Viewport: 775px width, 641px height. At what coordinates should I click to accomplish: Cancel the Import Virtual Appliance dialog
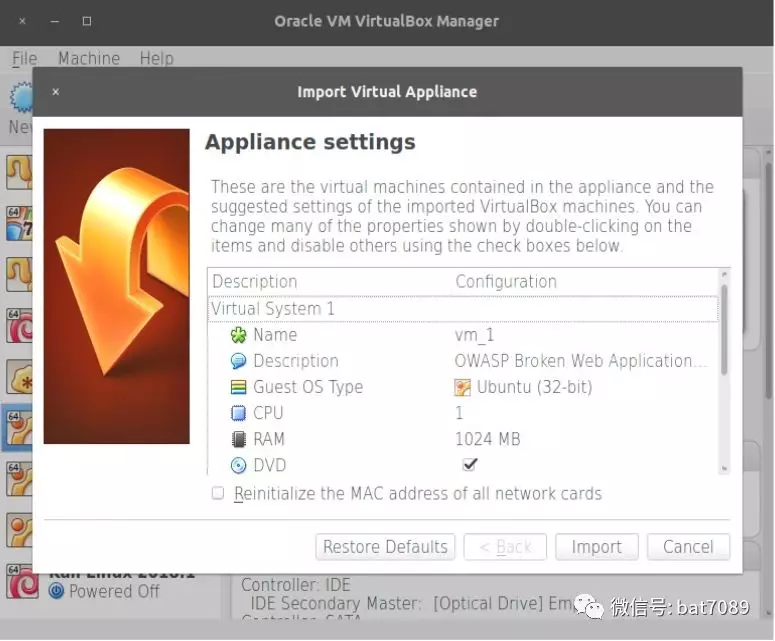pos(688,547)
